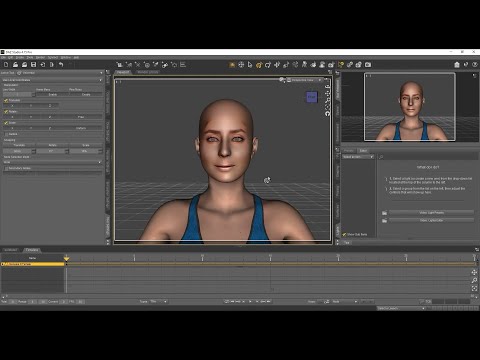Open the Select a Light dropdown

(x=358, y=157)
